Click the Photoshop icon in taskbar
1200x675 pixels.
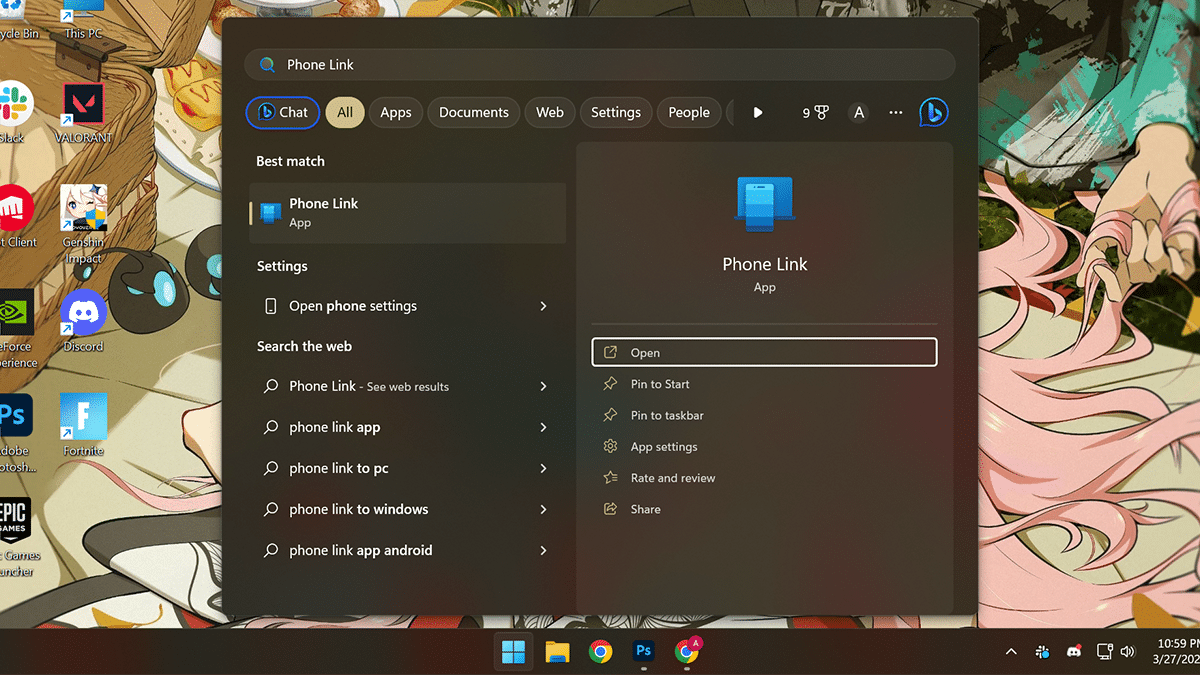pyautogui.click(x=644, y=652)
